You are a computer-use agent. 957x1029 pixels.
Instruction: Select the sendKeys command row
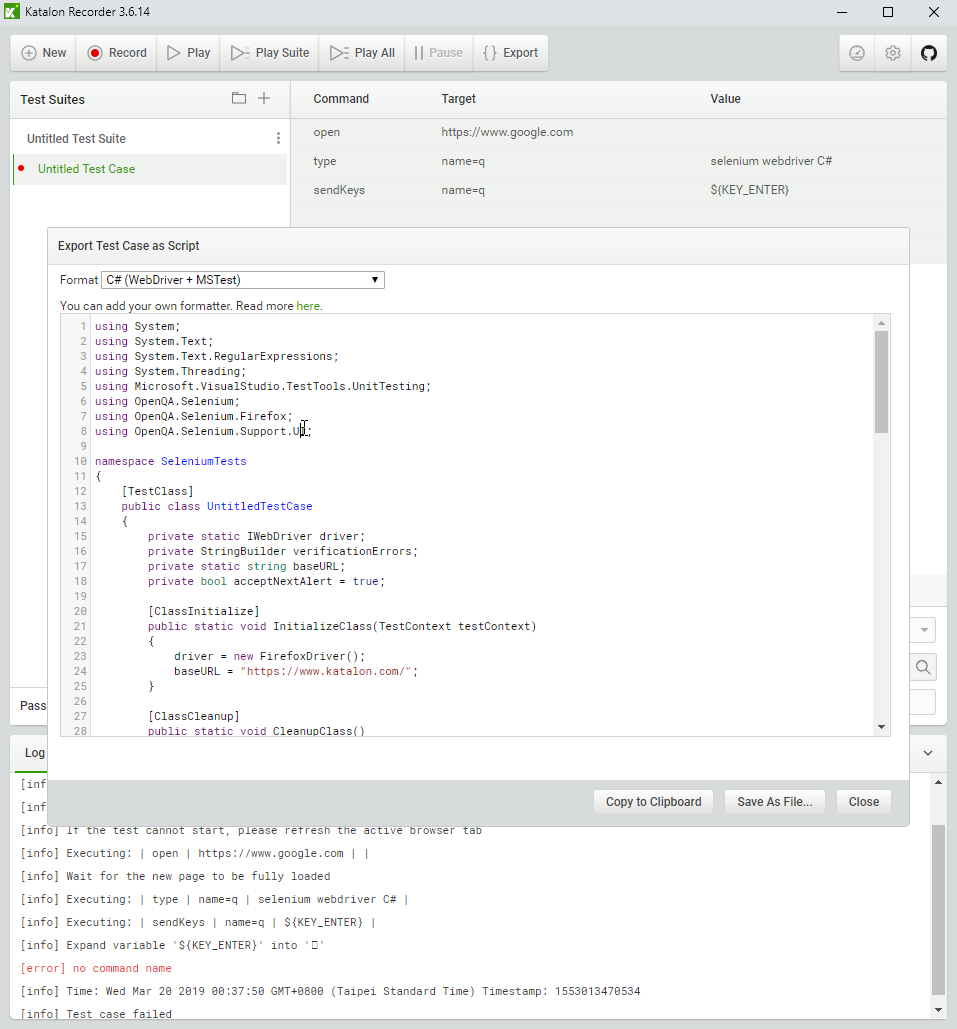click(618, 190)
